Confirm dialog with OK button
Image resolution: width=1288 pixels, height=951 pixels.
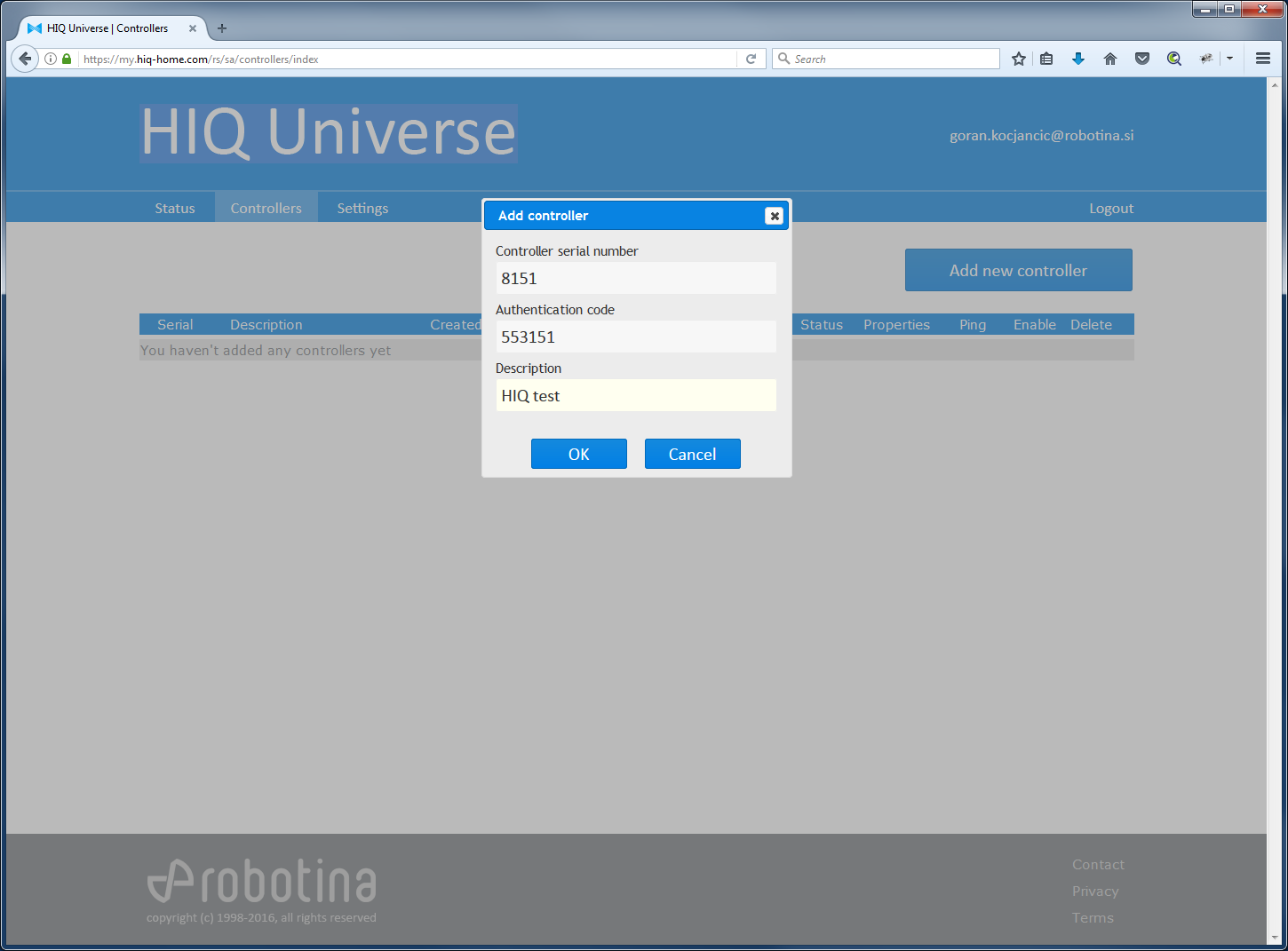(579, 454)
